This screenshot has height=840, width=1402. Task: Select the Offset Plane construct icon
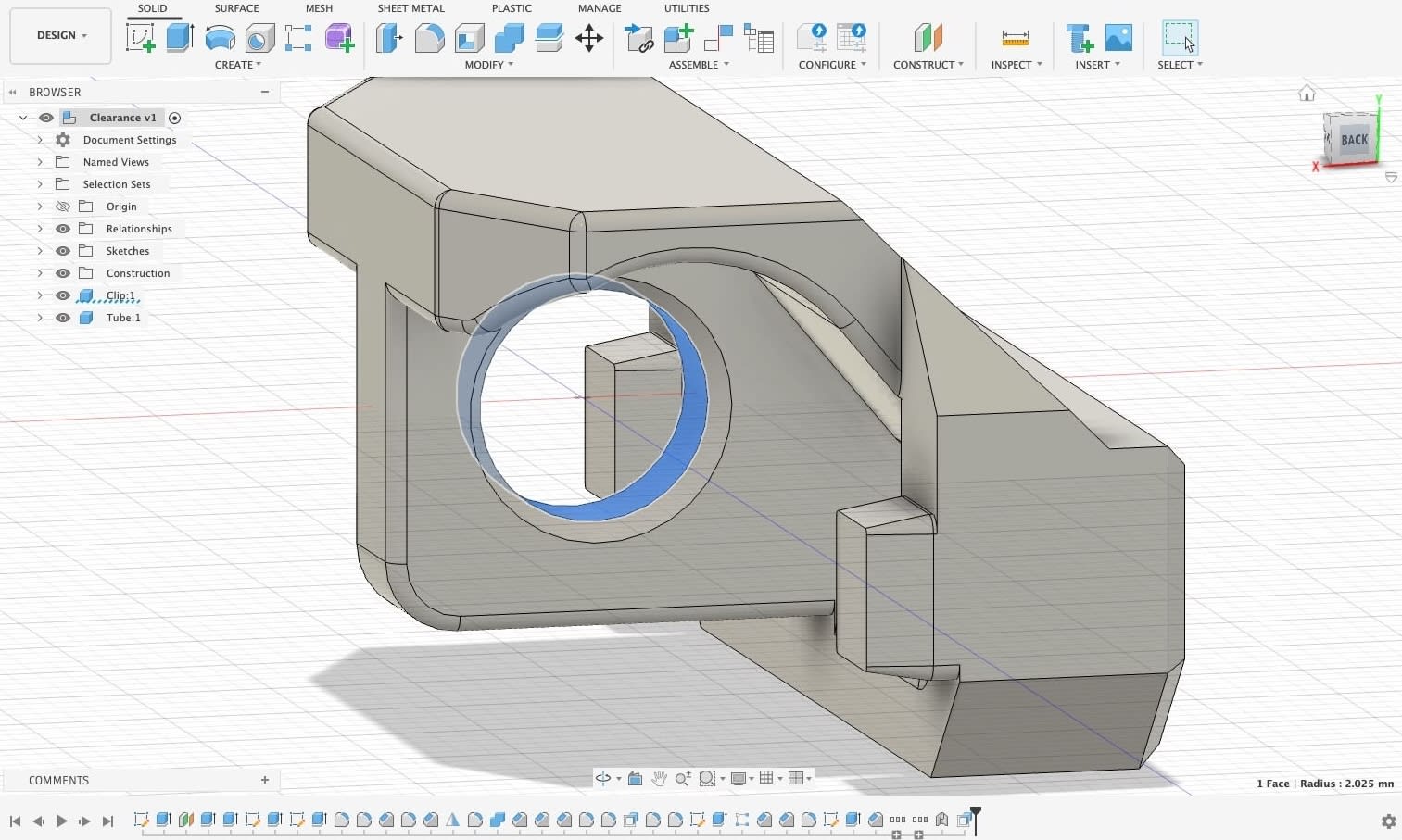[x=928, y=38]
